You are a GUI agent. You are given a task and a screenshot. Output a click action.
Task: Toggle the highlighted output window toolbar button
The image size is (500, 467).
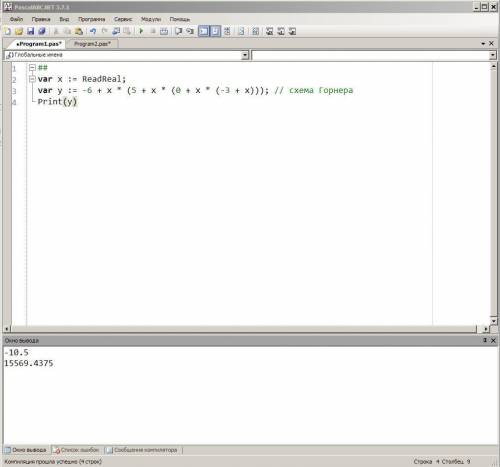pyautogui.click(x=203, y=31)
